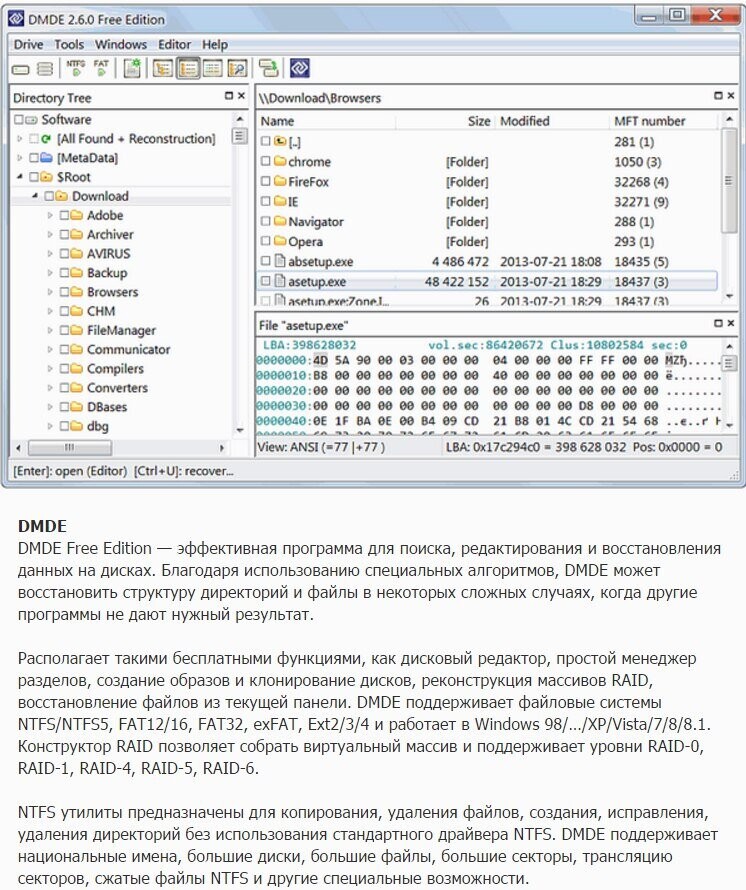Expand the FileManager folder node
This screenshot has width=746, height=890.
(50, 330)
